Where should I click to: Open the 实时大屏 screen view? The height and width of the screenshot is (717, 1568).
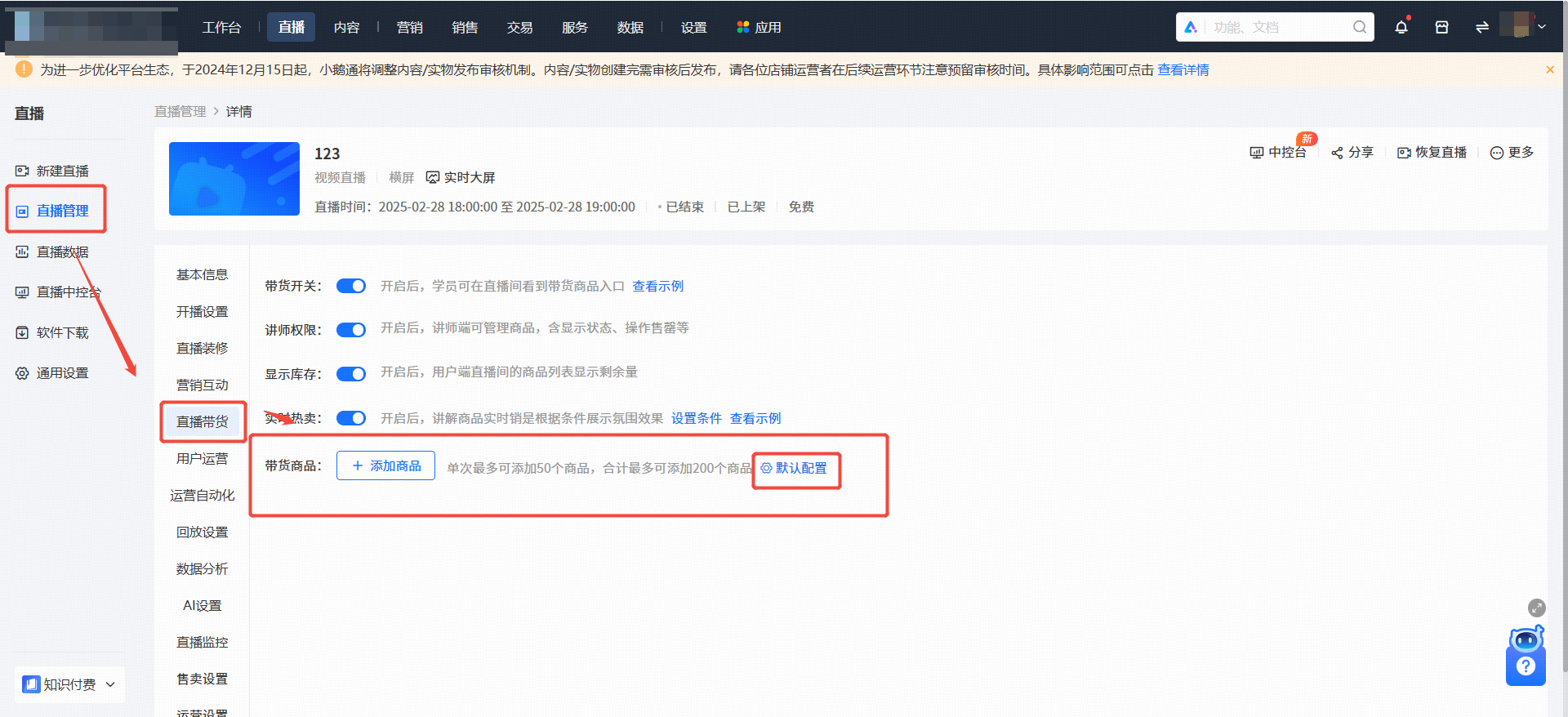point(461,177)
